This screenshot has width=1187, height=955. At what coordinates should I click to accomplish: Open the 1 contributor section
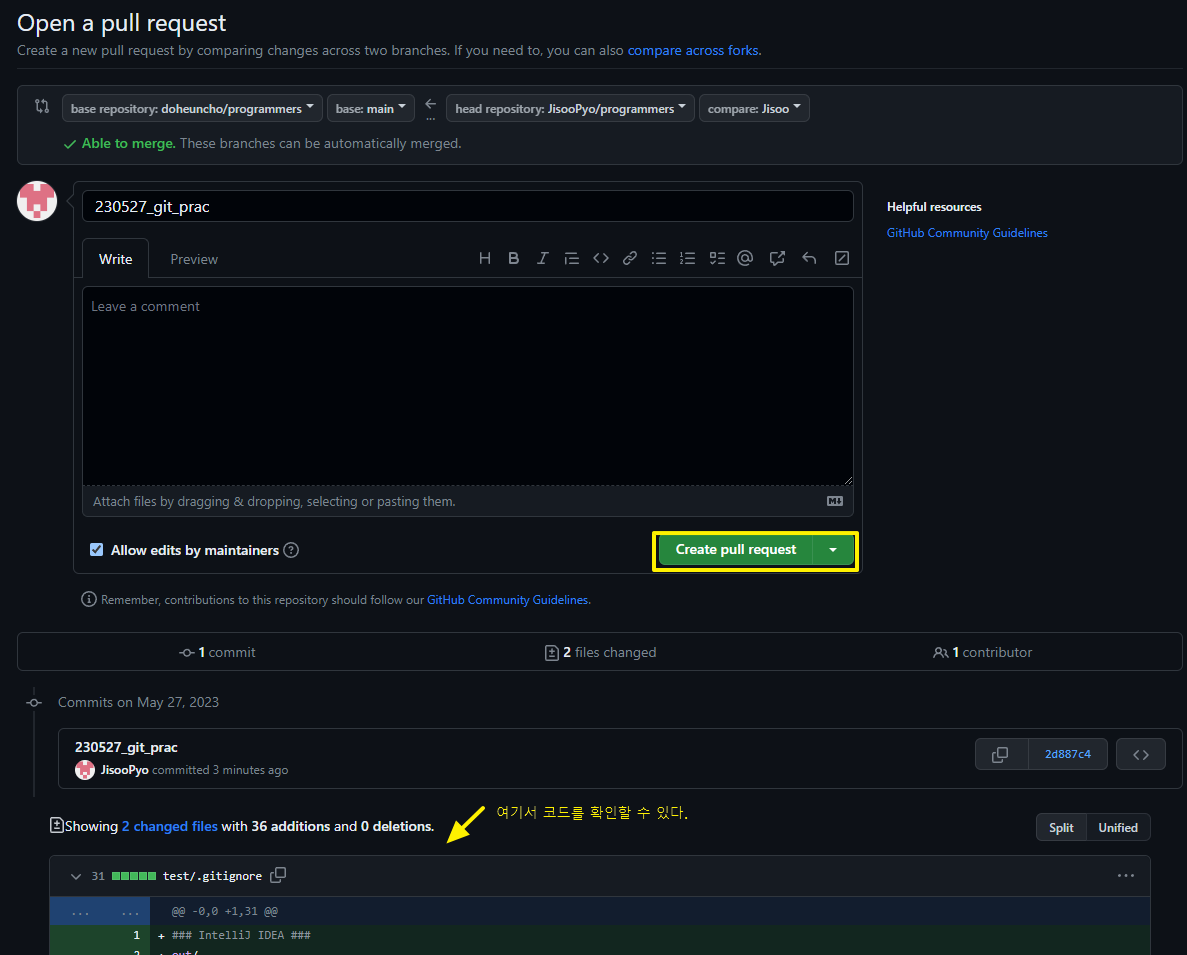(x=982, y=652)
